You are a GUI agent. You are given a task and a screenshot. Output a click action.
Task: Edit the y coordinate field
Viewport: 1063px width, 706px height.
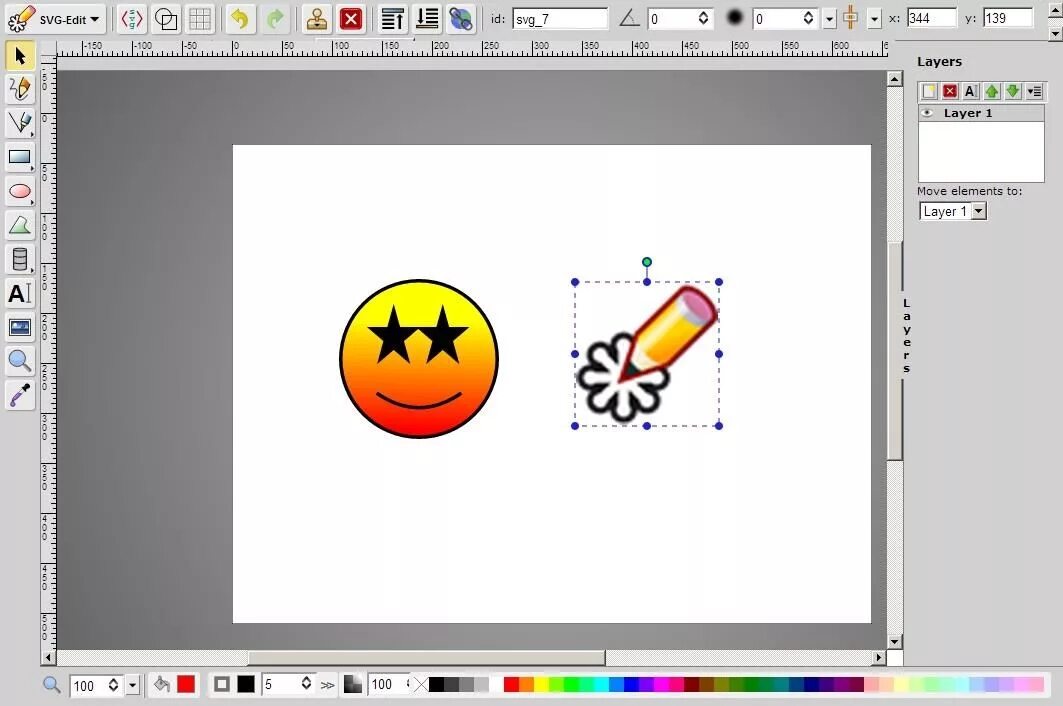[x=1008, y=18]
